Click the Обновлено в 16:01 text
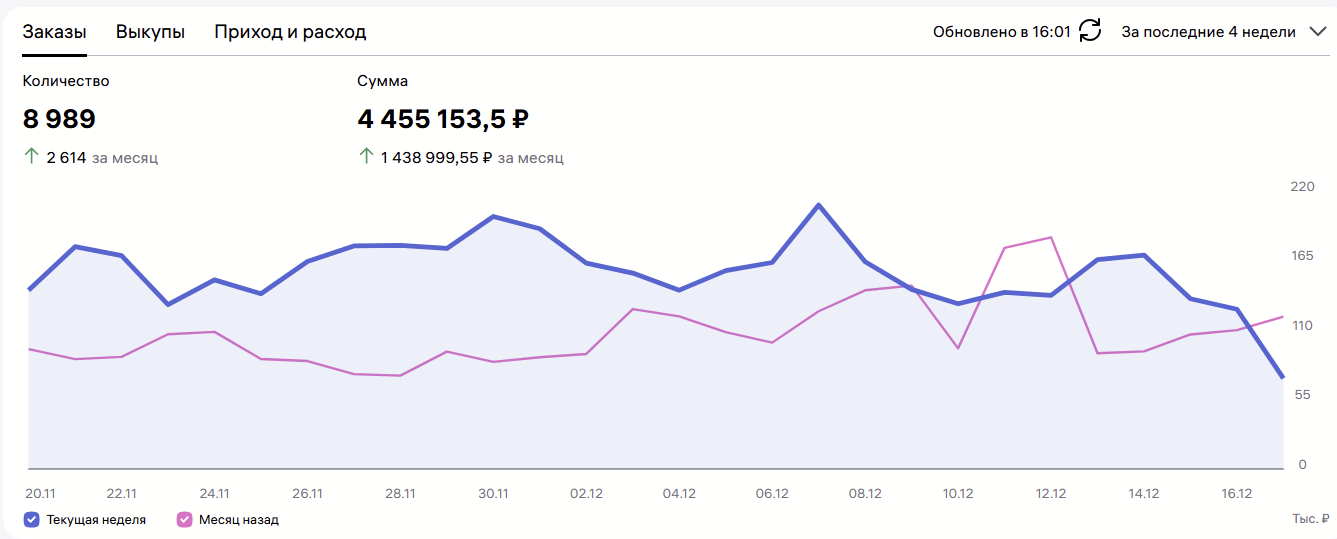 (1001, 32)
